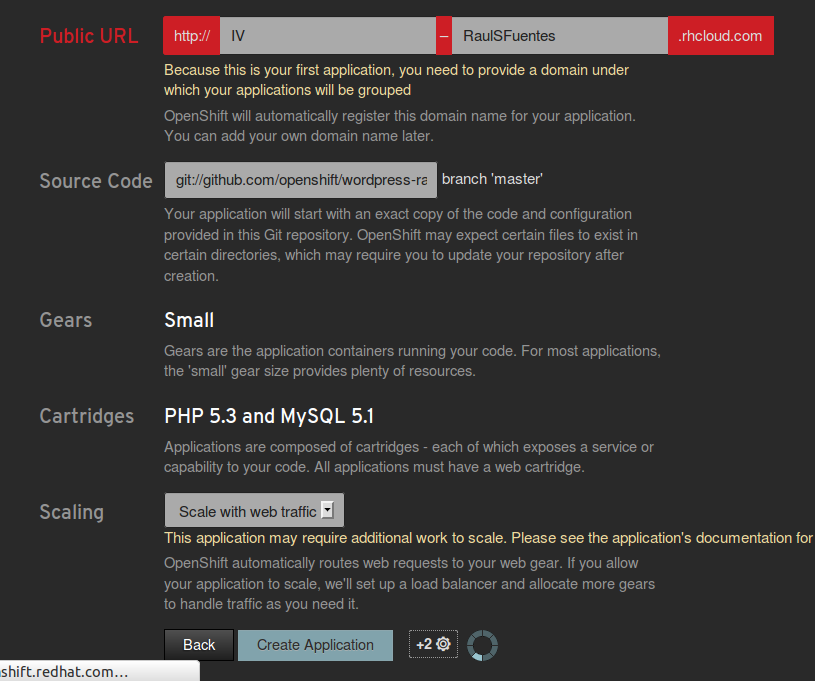
Task: Click the loading spinner next to the gear count
Action: [482, 645]
